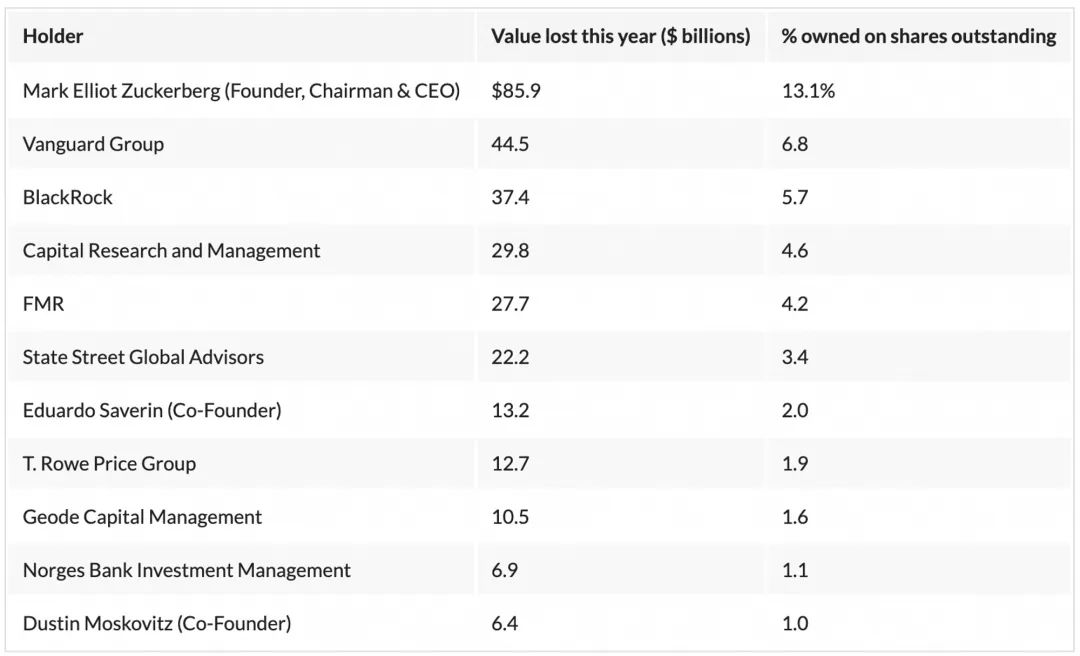Select Eduardo Saverin (Co-Founder) cell
1080x656 pixels.
[x=152, y=410]
